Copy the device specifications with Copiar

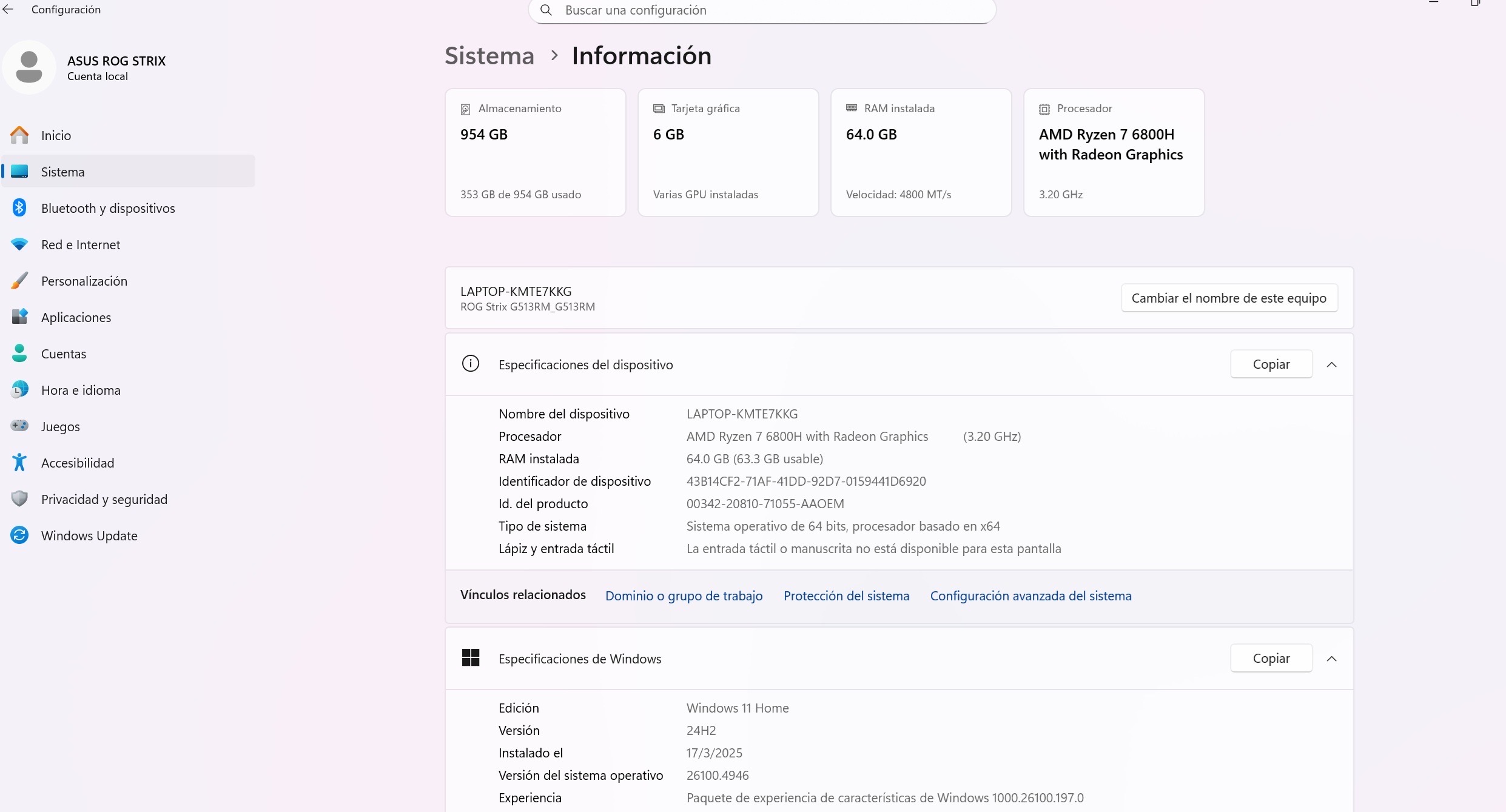tap(1271, 364)
